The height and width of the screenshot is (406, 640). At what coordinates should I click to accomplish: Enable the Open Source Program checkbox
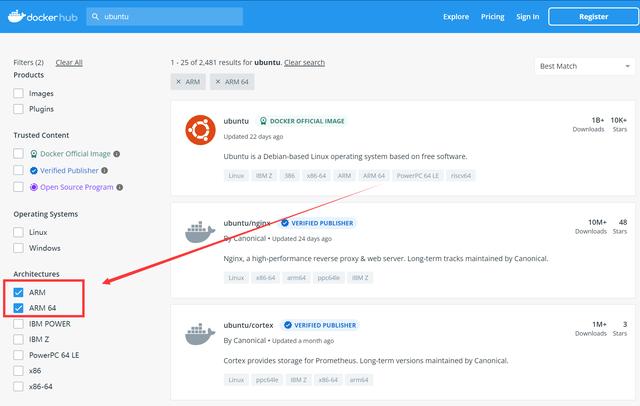[x=18, y=187]
